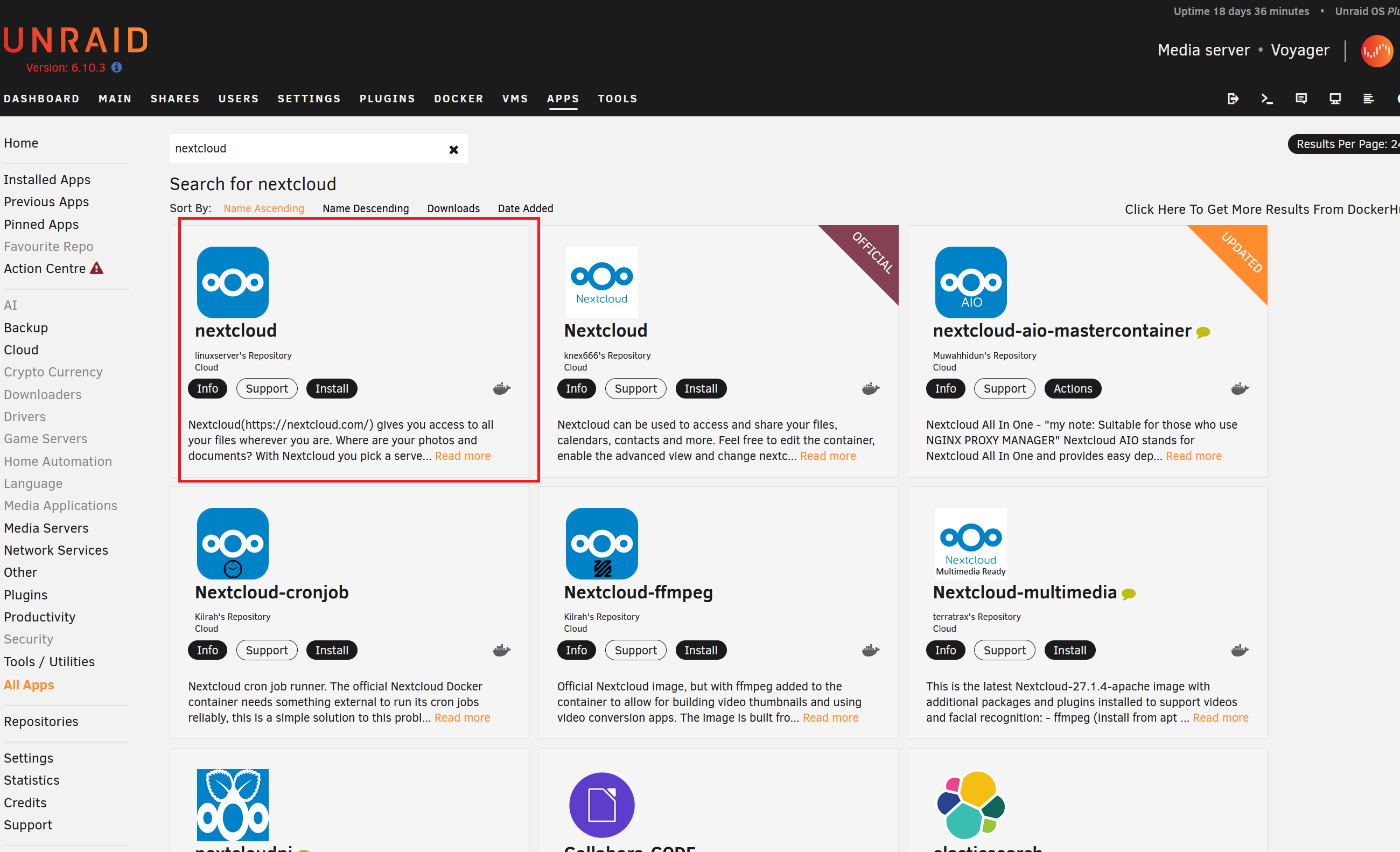Screen dimensions: 1400x852
Task: Open Info for linuxserver nextcloud
Action: [x=207, y=389]
